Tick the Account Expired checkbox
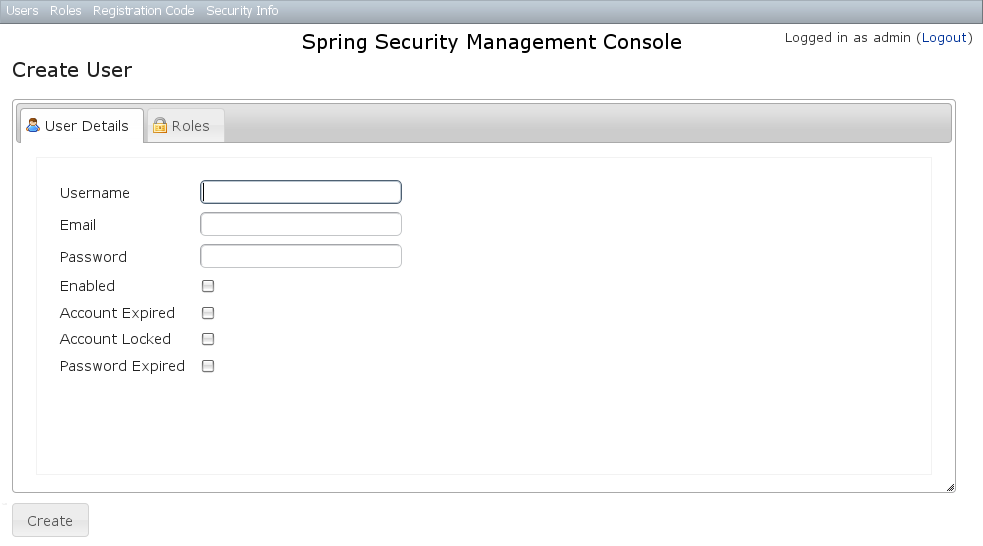Image resolution: width=983 pixels, height=546 pixels. pyautogui.click(x=208, y=313)
